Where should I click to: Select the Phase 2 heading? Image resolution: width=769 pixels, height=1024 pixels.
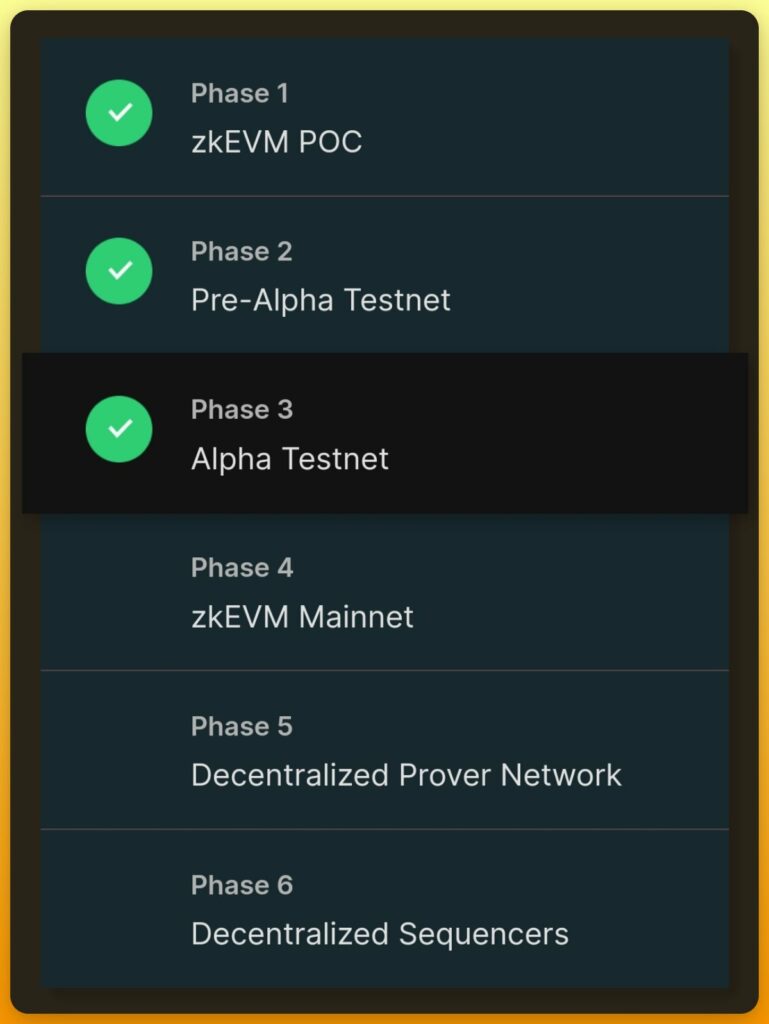tap(242, 251)
